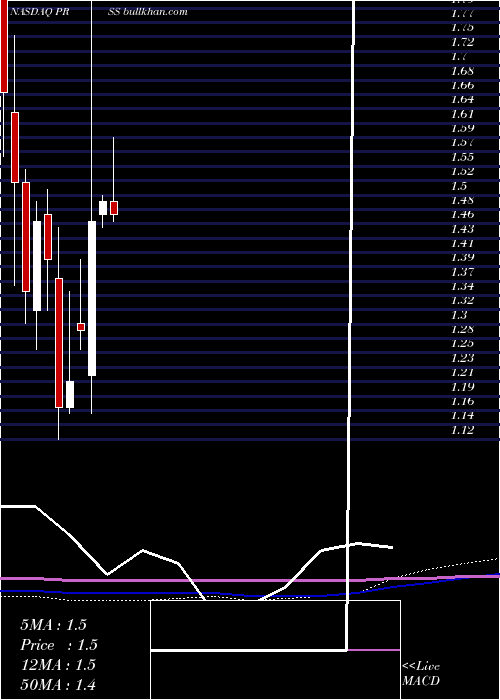Viewport: 500px width, 700px height.
Task: Click the 1.75 price axis label
Action: [x=462, y=28]
